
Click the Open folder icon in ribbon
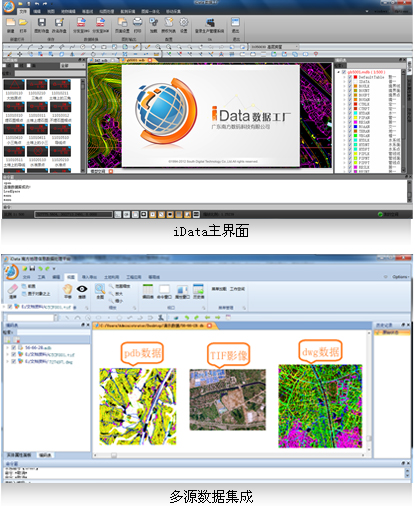coord(23,22)
